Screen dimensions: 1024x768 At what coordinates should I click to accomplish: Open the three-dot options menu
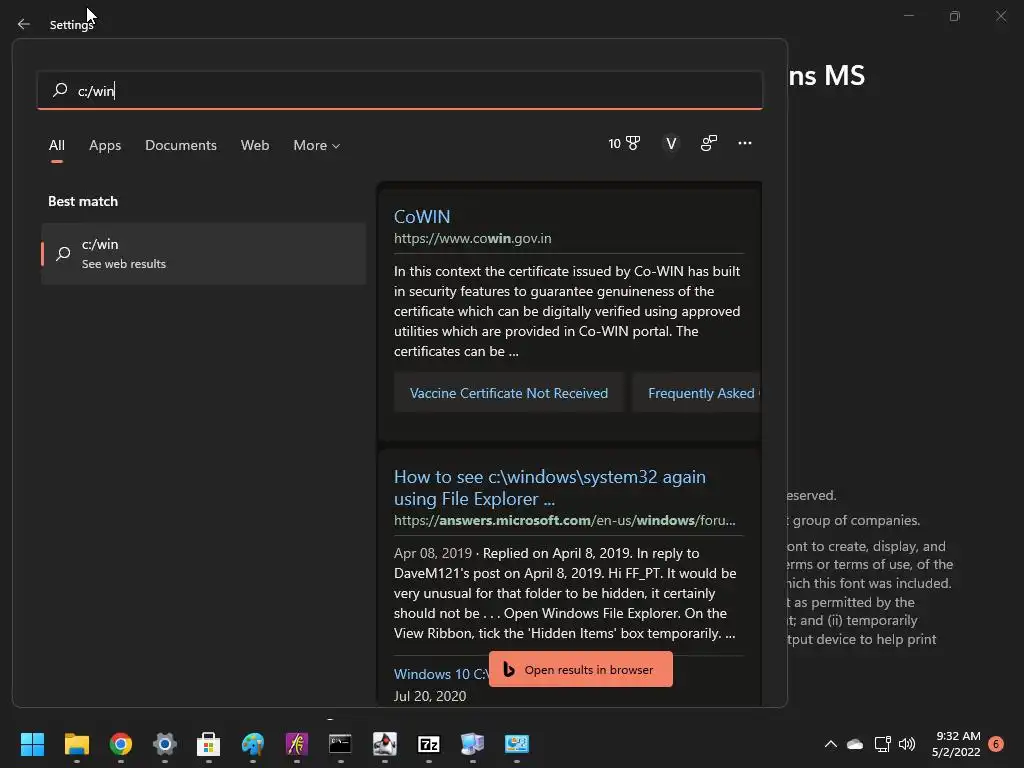click(x=744, y=143)
